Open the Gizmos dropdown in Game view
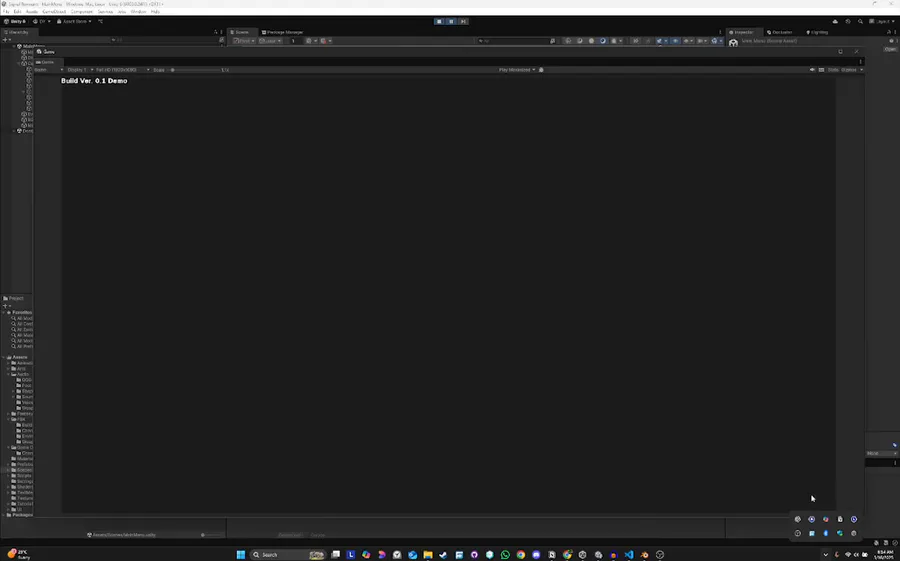This screenshot has width=900, height=561. [x=852, y=69]
